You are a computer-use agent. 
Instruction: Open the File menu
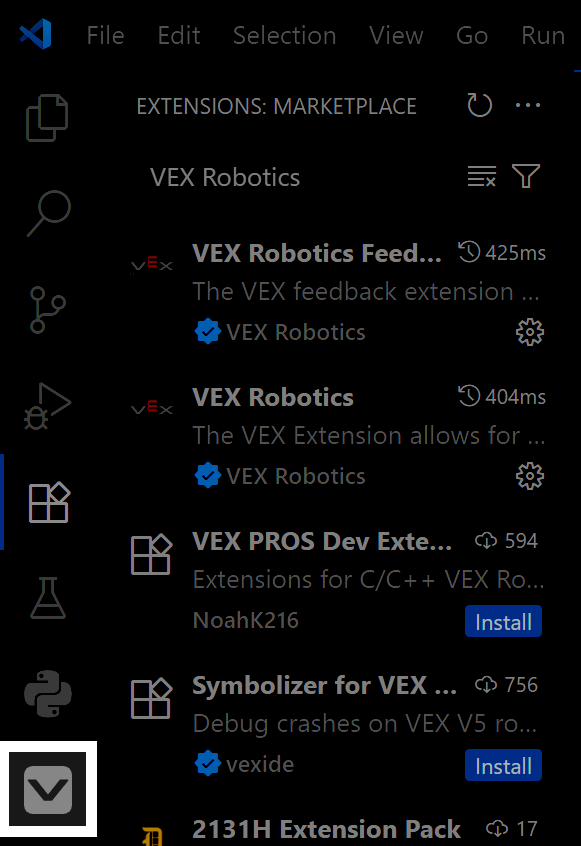104,35
